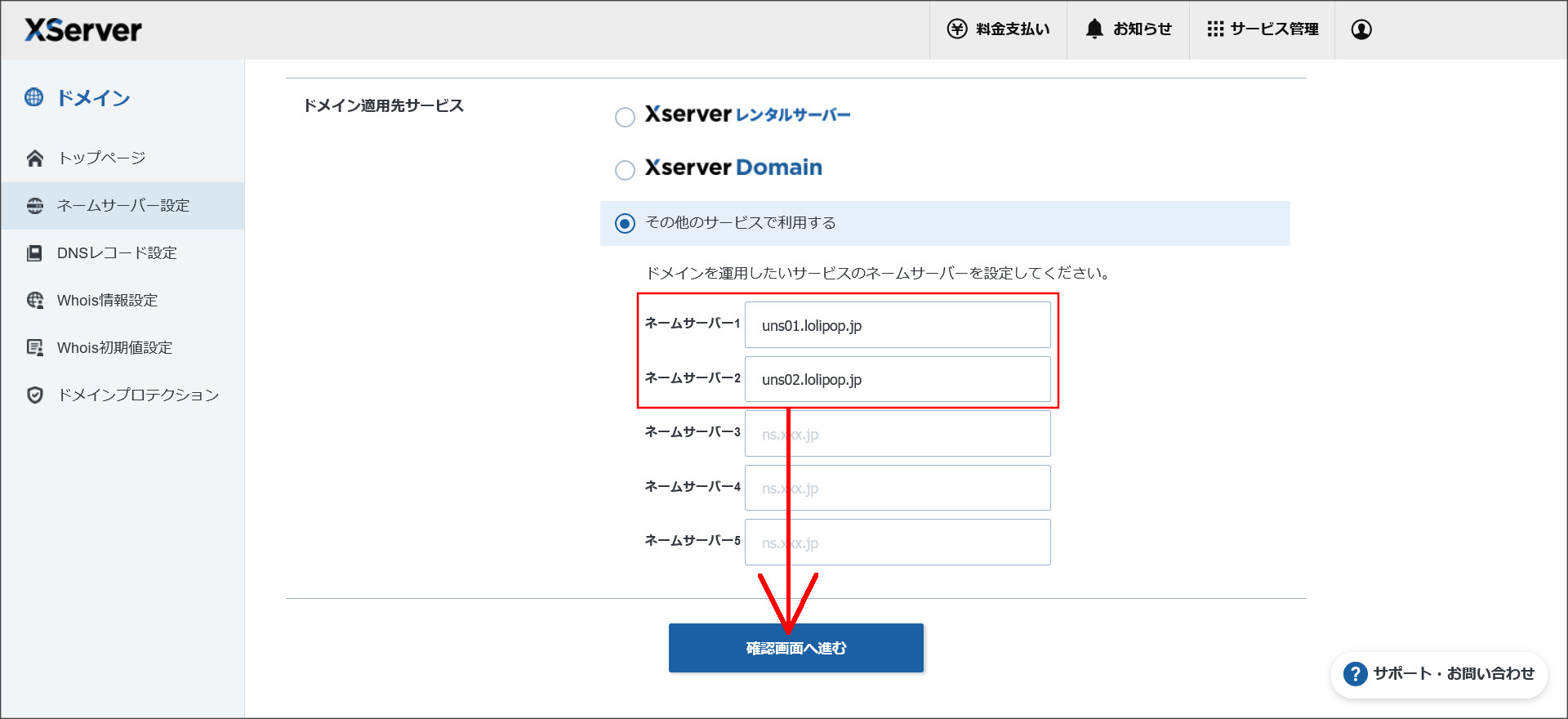Click the ネームサーバー4 input field
Viewport: 1568px width, 719px height.
coord(898,488)
